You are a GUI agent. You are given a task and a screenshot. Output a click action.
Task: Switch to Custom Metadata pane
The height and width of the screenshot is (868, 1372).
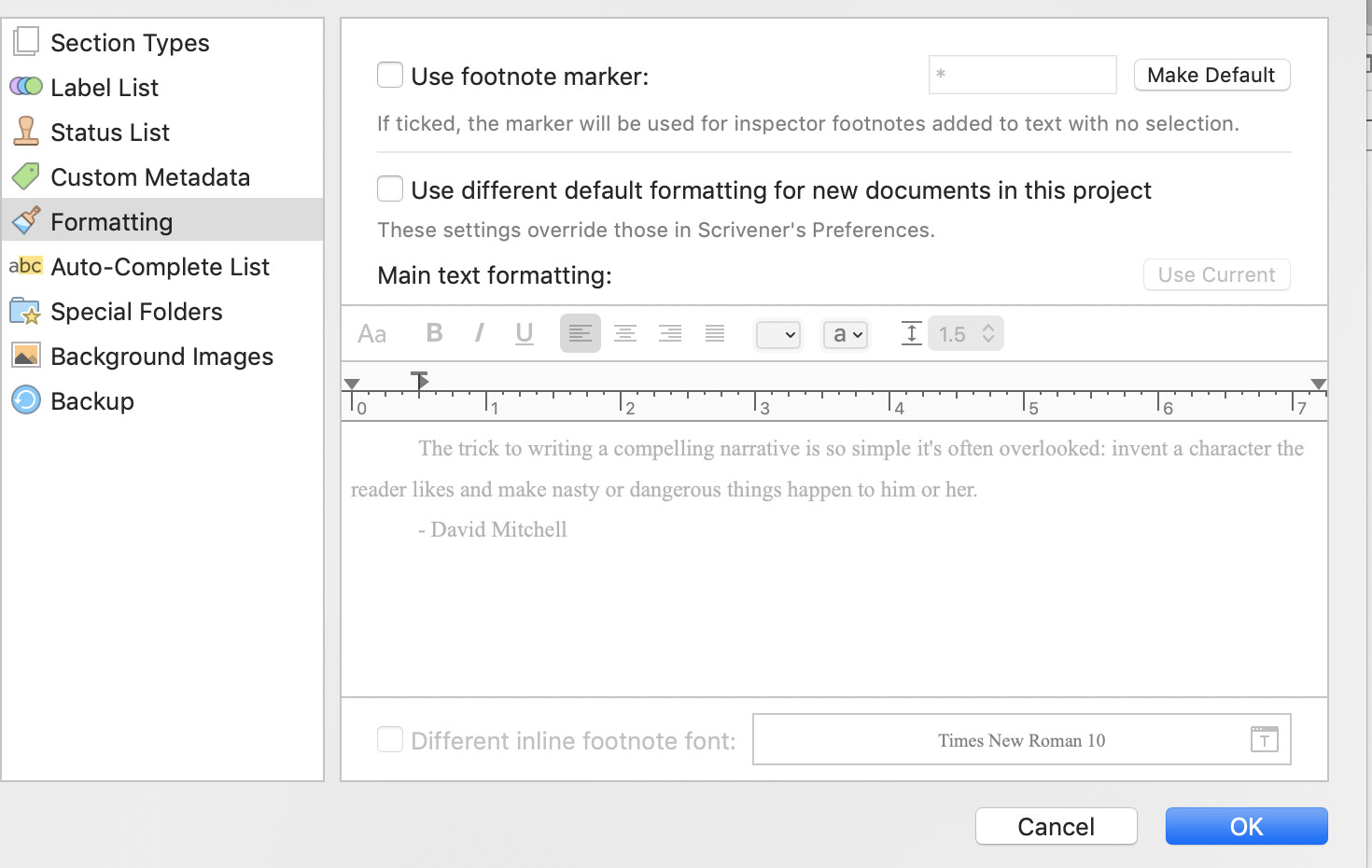pyautogui.click(x=150, y=176)
